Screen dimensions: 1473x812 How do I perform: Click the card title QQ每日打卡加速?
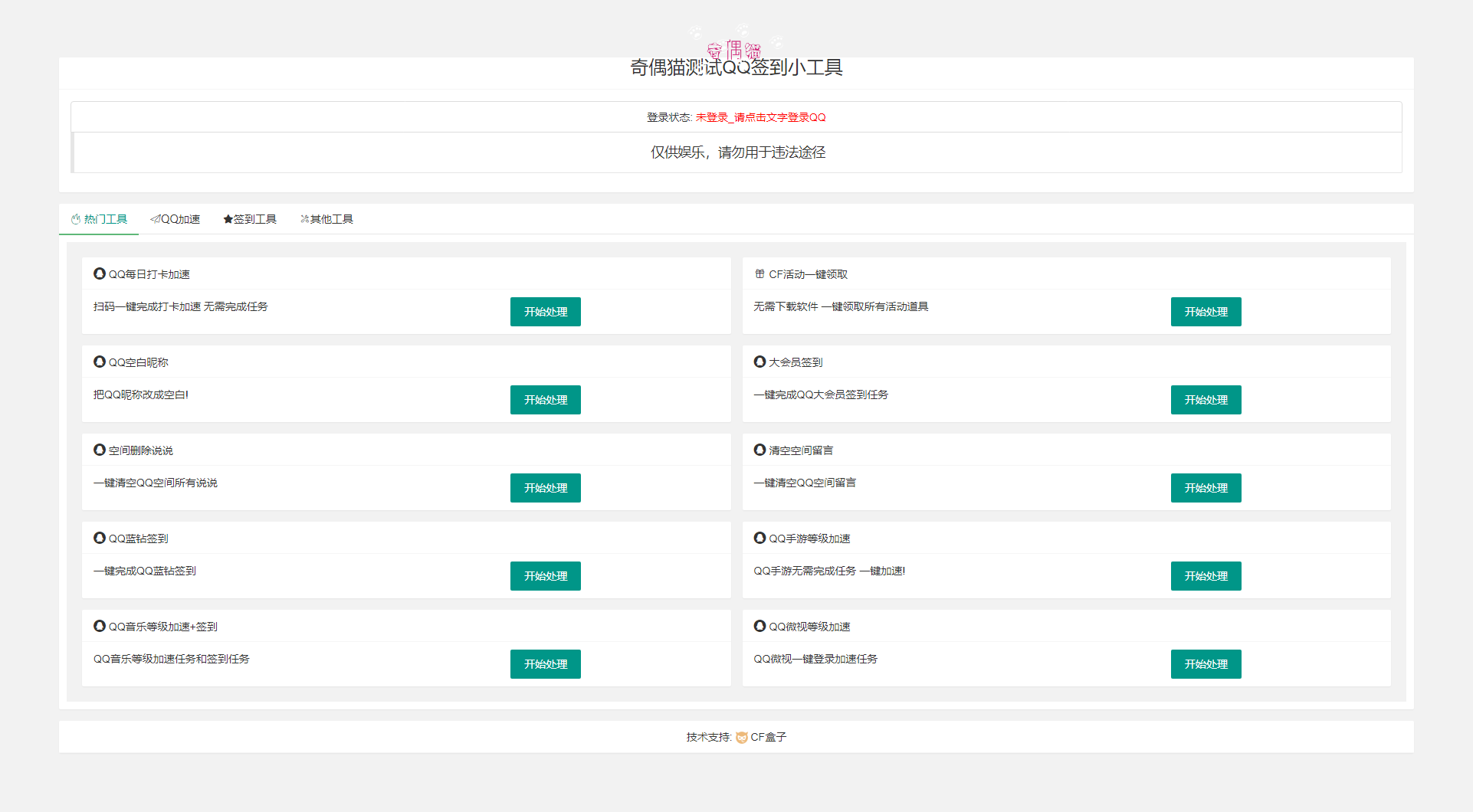(149, 274)
